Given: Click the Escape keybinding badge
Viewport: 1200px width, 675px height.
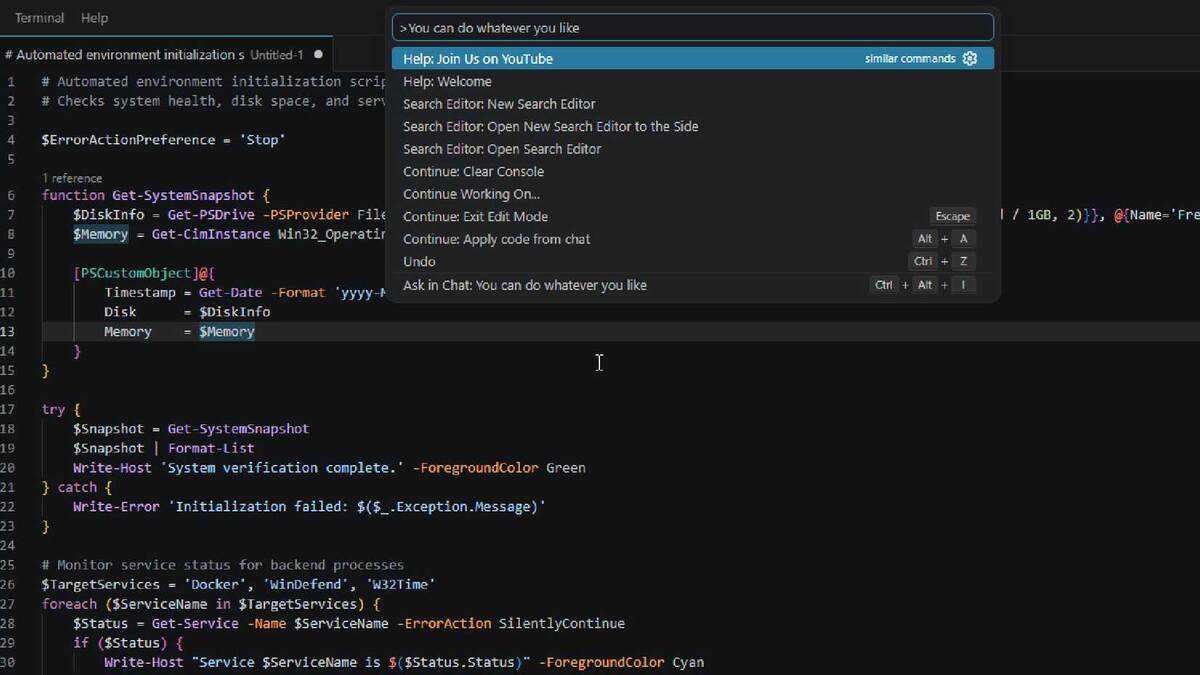Looking at the screenshot, I should click(952, 217).
